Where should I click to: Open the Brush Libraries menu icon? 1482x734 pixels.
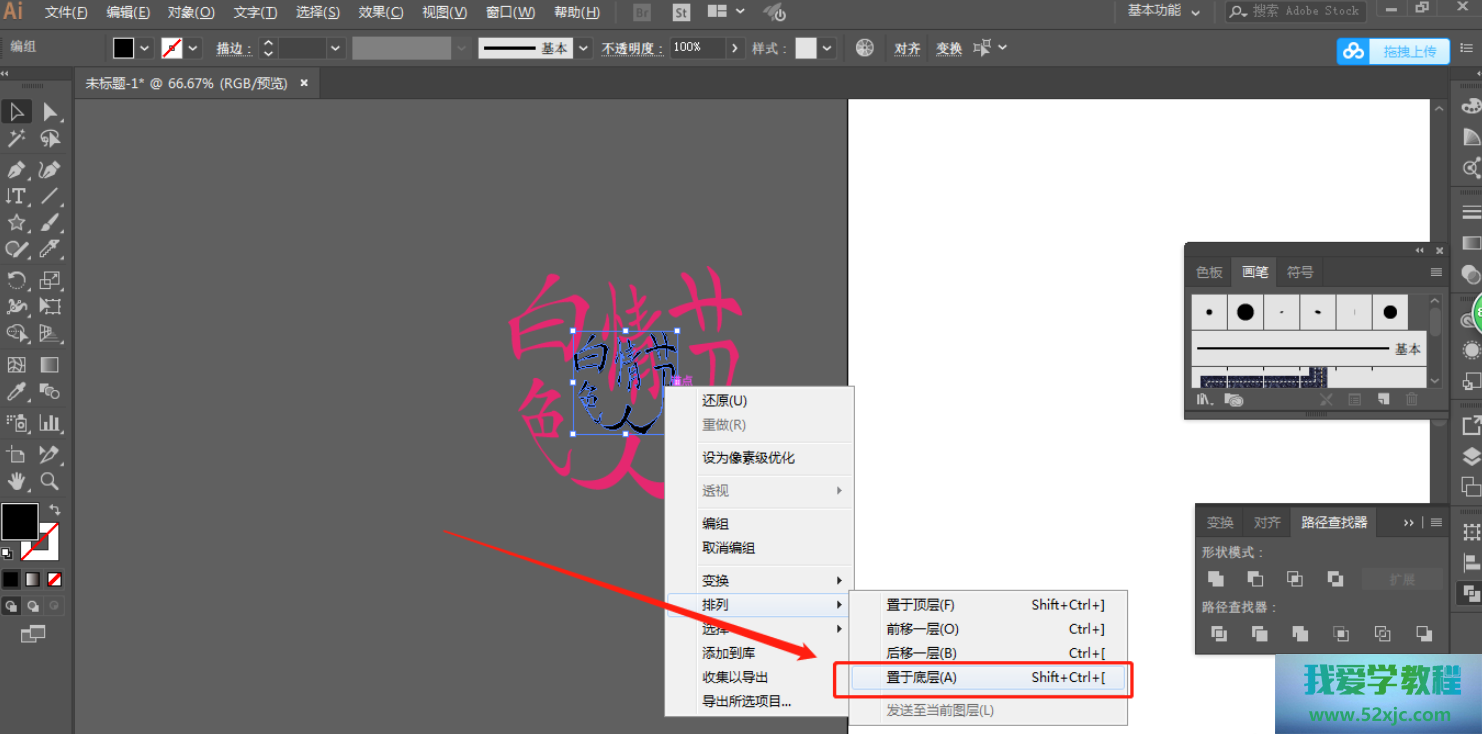(1206, 399)
